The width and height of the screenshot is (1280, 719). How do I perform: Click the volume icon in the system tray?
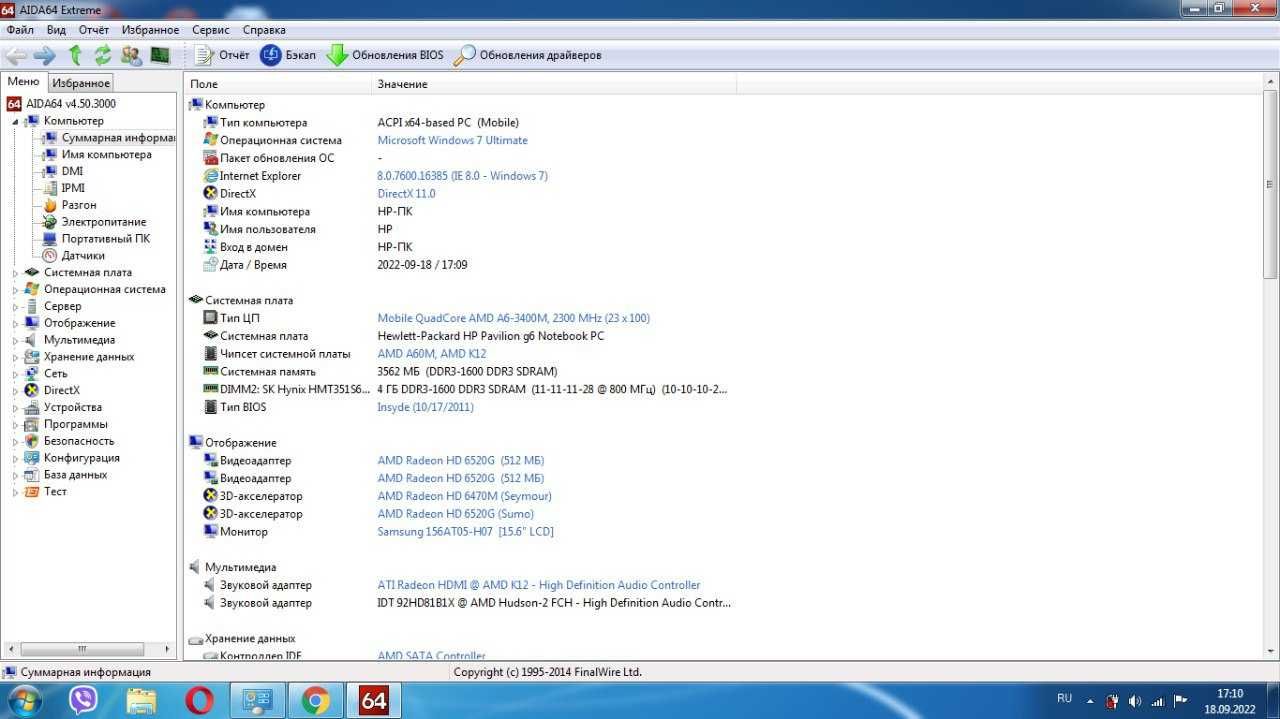coord(1134,700)
